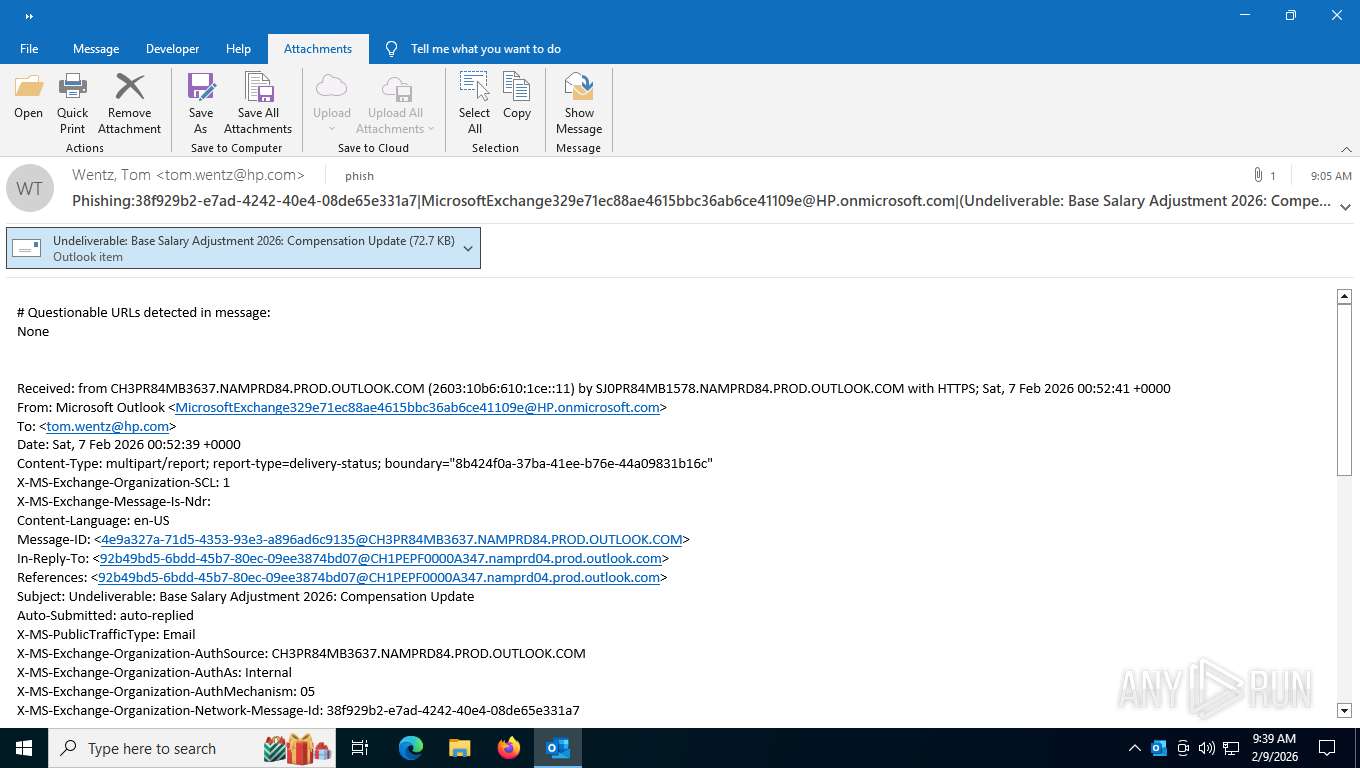Screen dimensions: 1360x768
Task: Open File Explorer from taskbar
Action: pyautogui.click(x=460, y=748)
